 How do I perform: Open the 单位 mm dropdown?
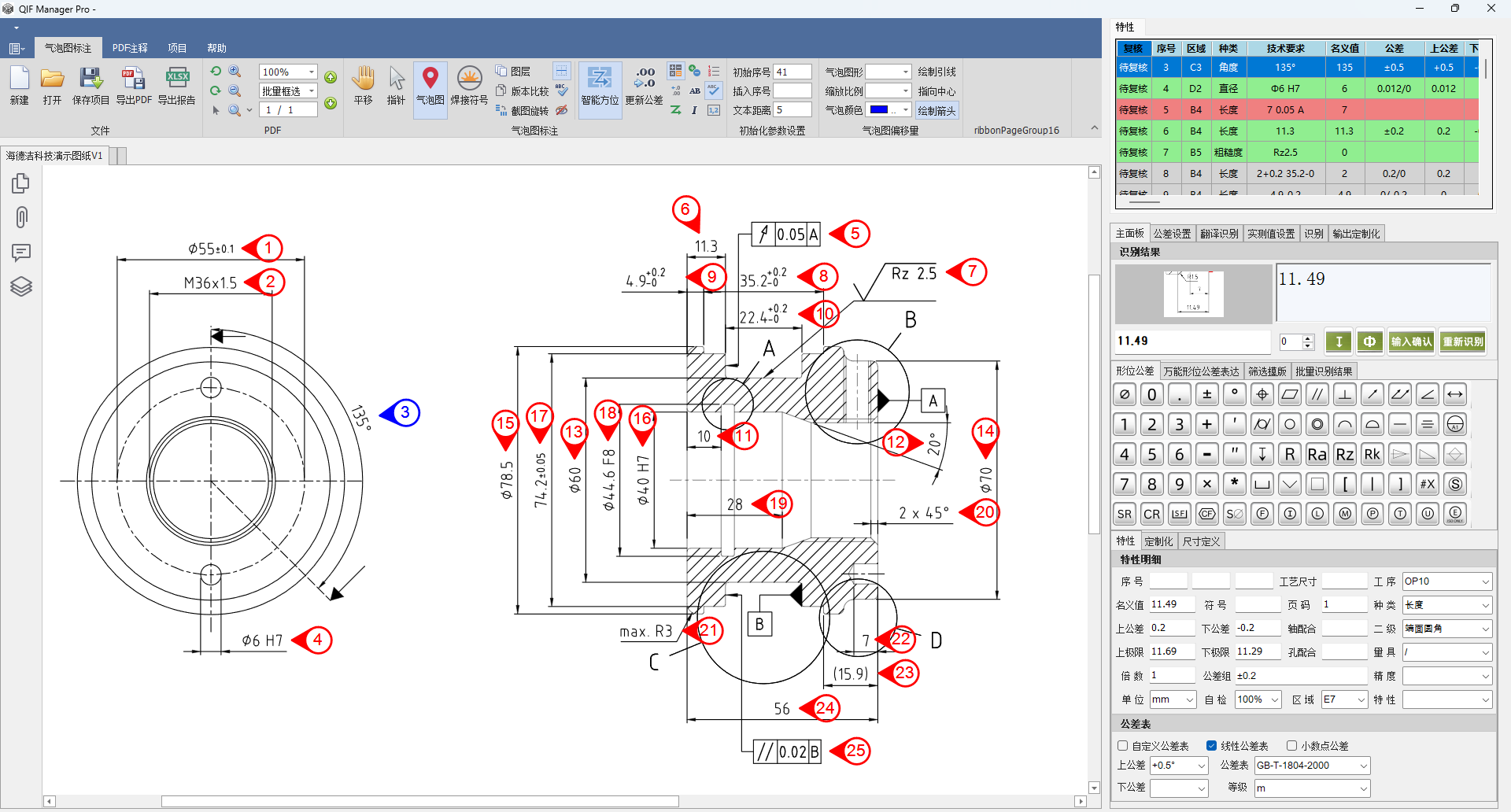click(x=1190, y=699)
